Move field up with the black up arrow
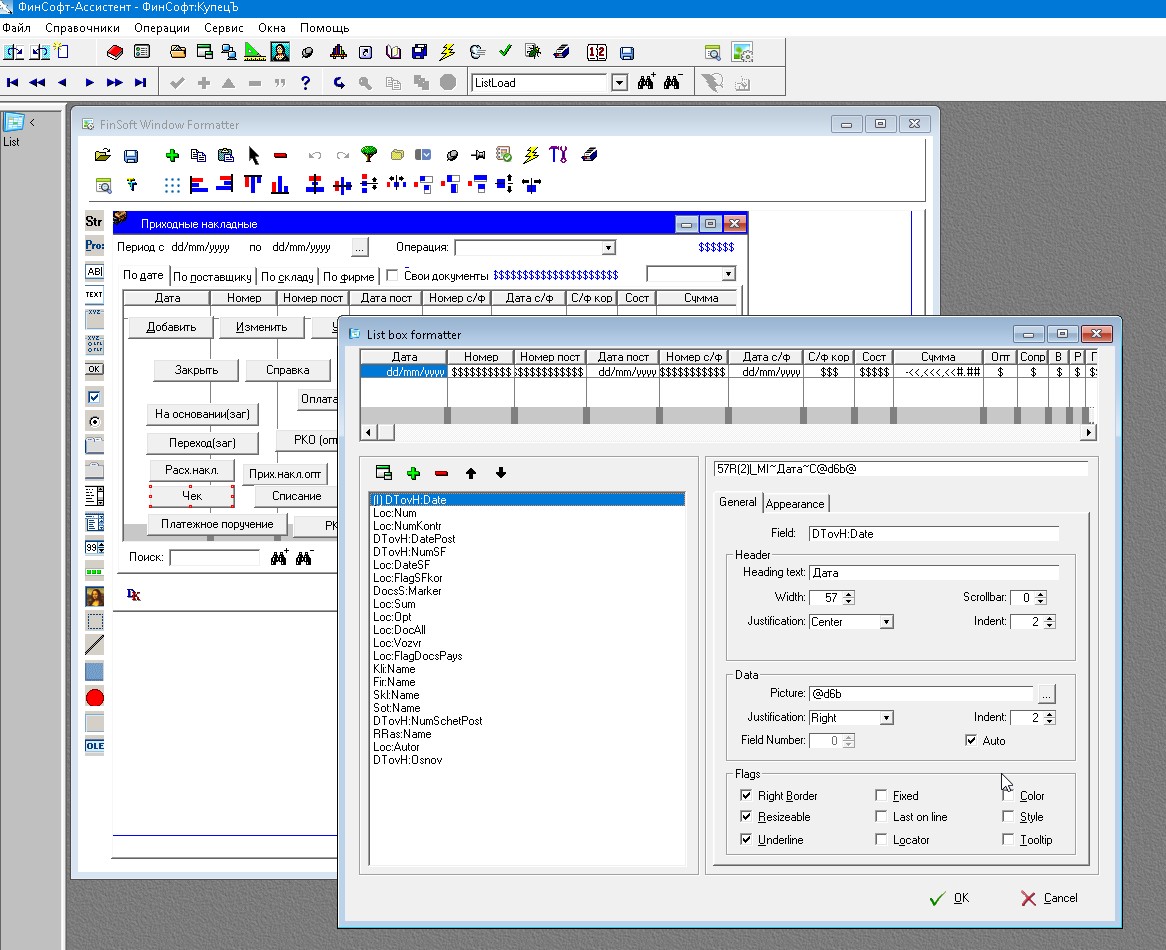The image size is (1166, 950). coord(471,473)
